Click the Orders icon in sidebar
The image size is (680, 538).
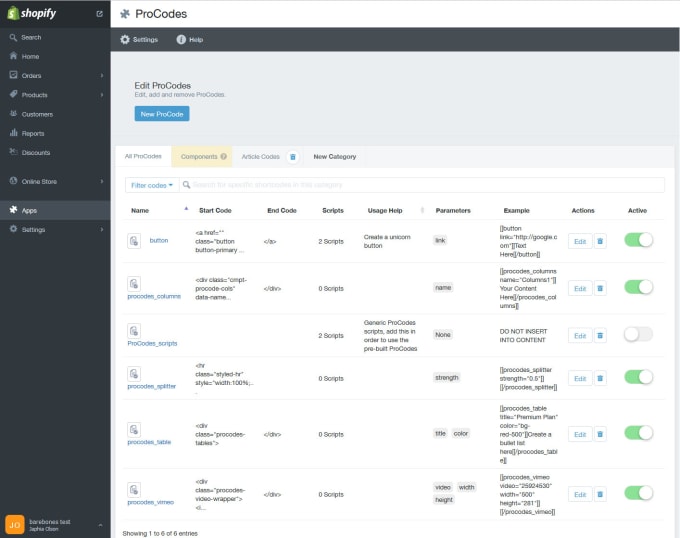(13, 75)
